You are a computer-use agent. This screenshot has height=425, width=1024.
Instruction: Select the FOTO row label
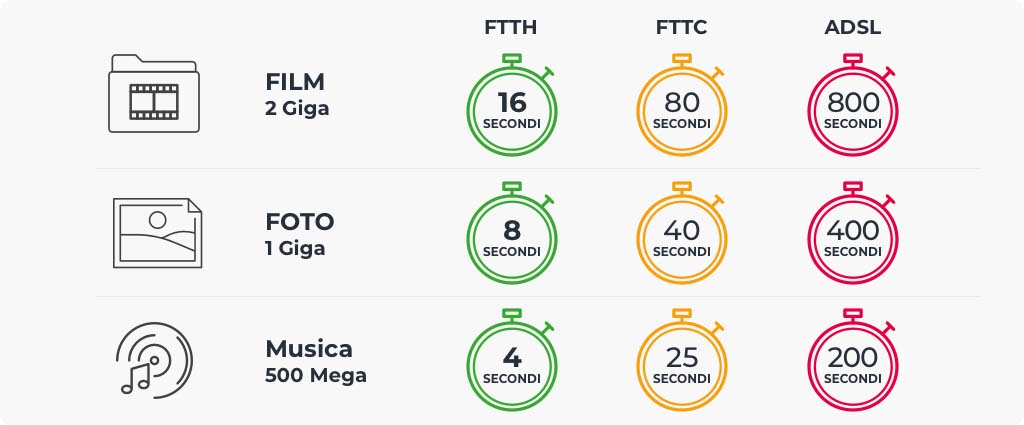(x=299, y=222)
